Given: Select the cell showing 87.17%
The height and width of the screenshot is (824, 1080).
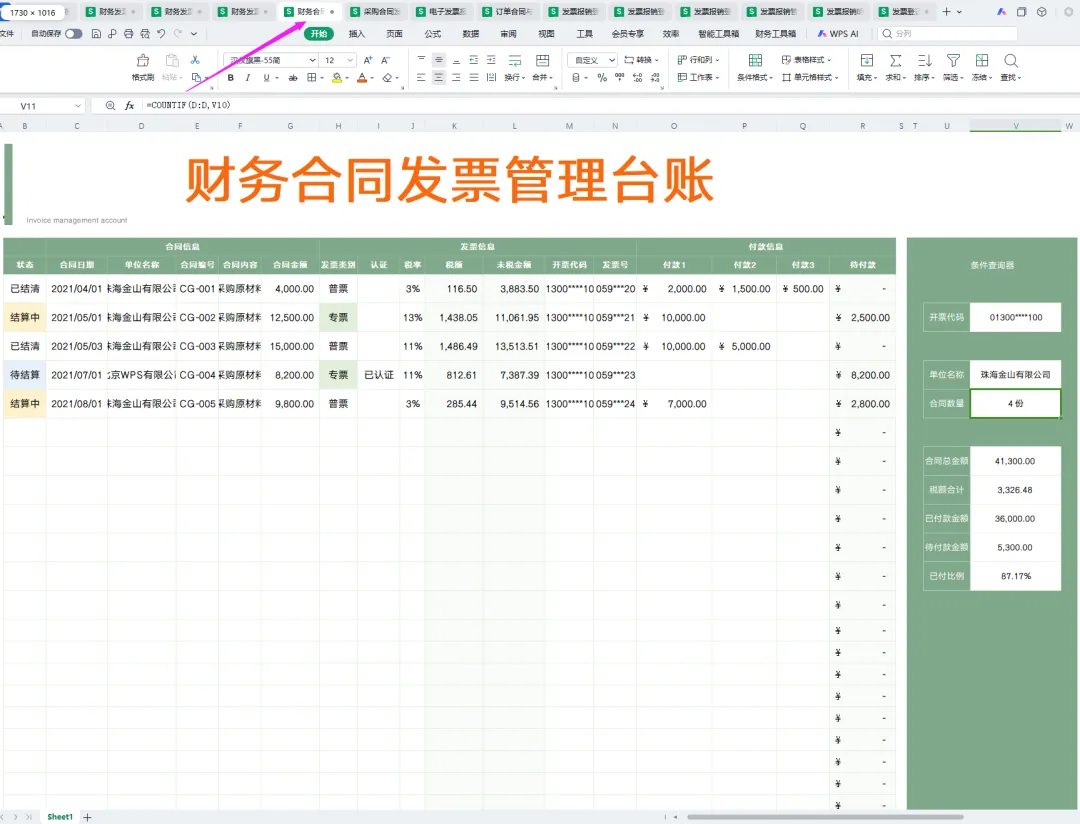Looking at the screenshot, I should pyautogui.click(x=1015, y=576).
